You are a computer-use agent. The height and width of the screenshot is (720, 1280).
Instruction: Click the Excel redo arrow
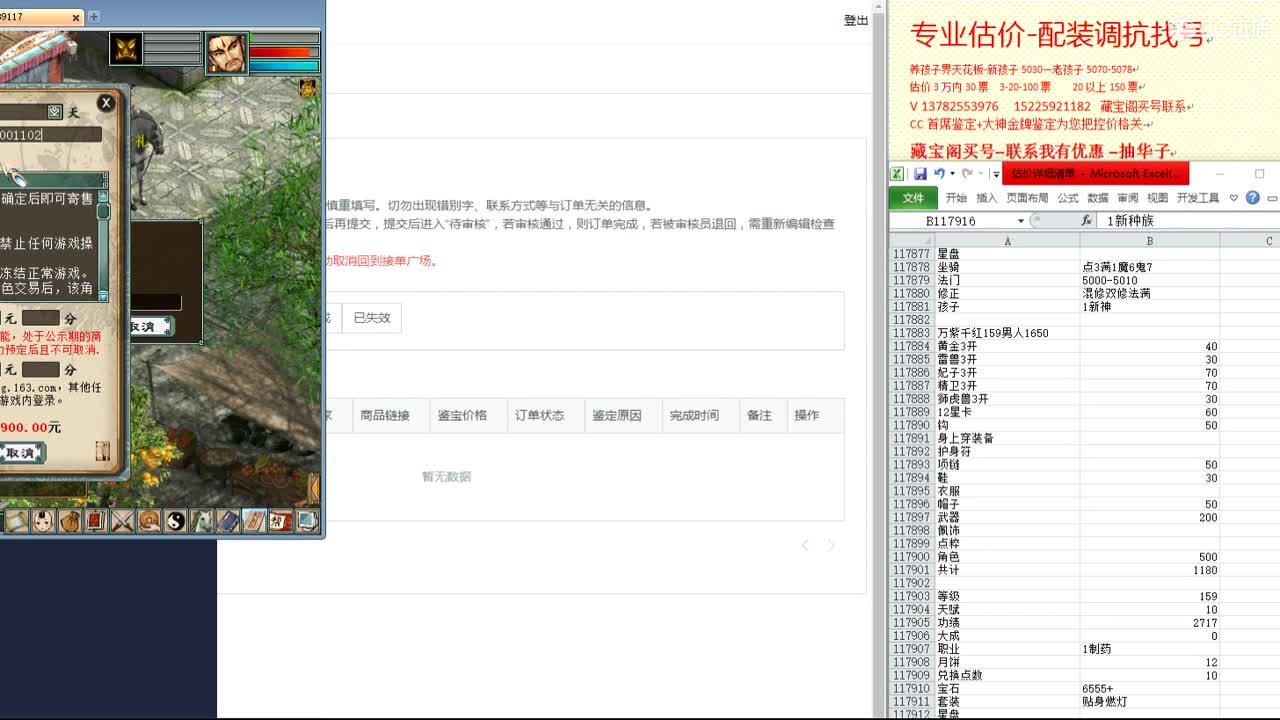967,174
